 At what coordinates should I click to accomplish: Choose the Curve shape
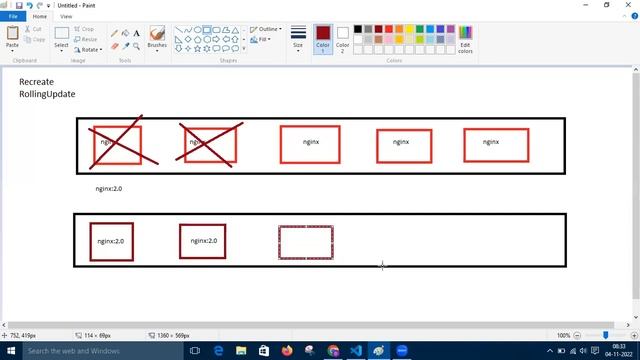coord(188,30)
